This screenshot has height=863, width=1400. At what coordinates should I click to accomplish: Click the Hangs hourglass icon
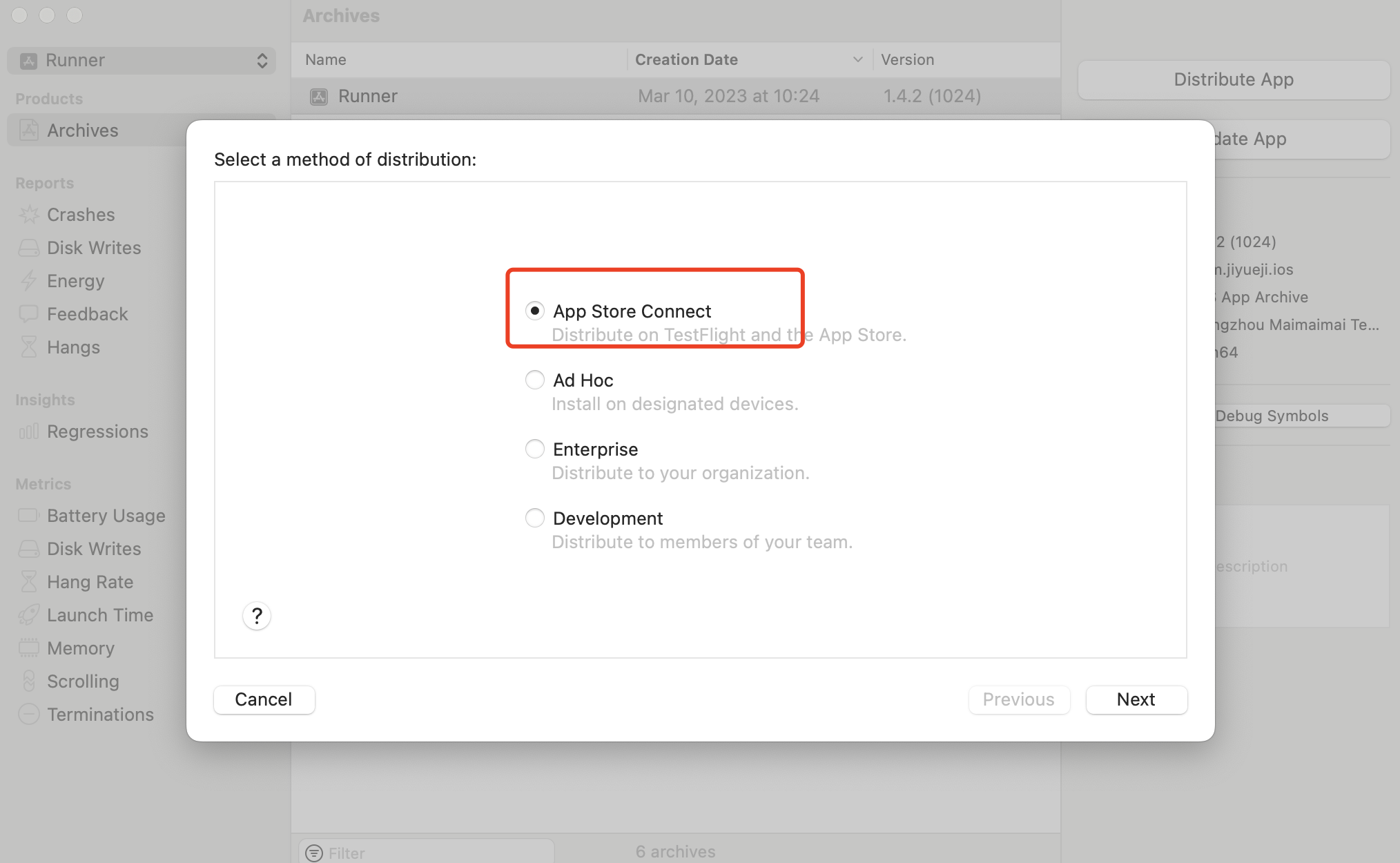point(29,347)
